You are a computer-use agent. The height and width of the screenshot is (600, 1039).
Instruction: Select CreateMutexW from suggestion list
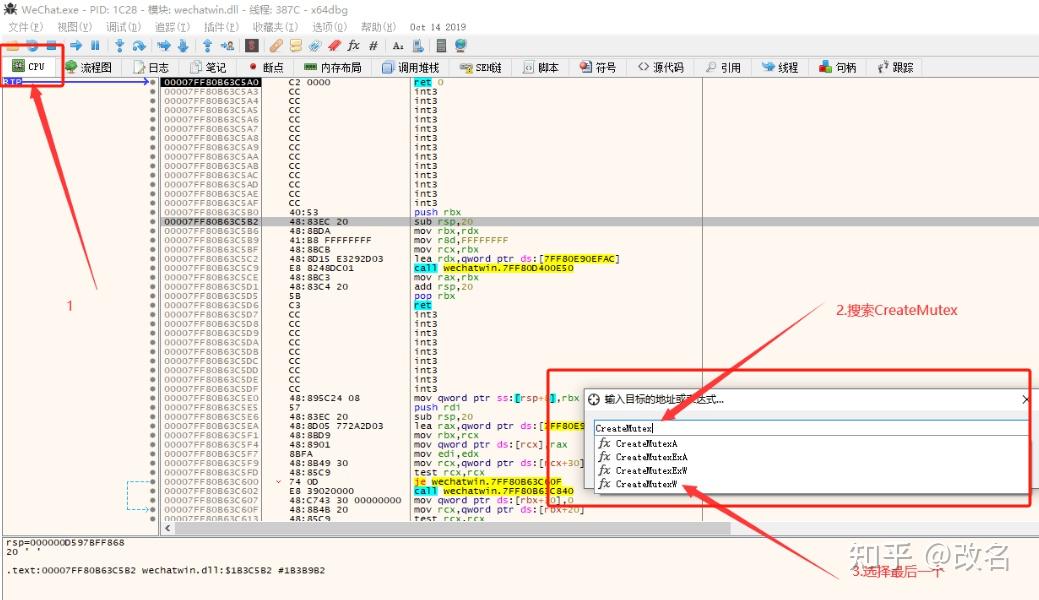click(638, 484)
